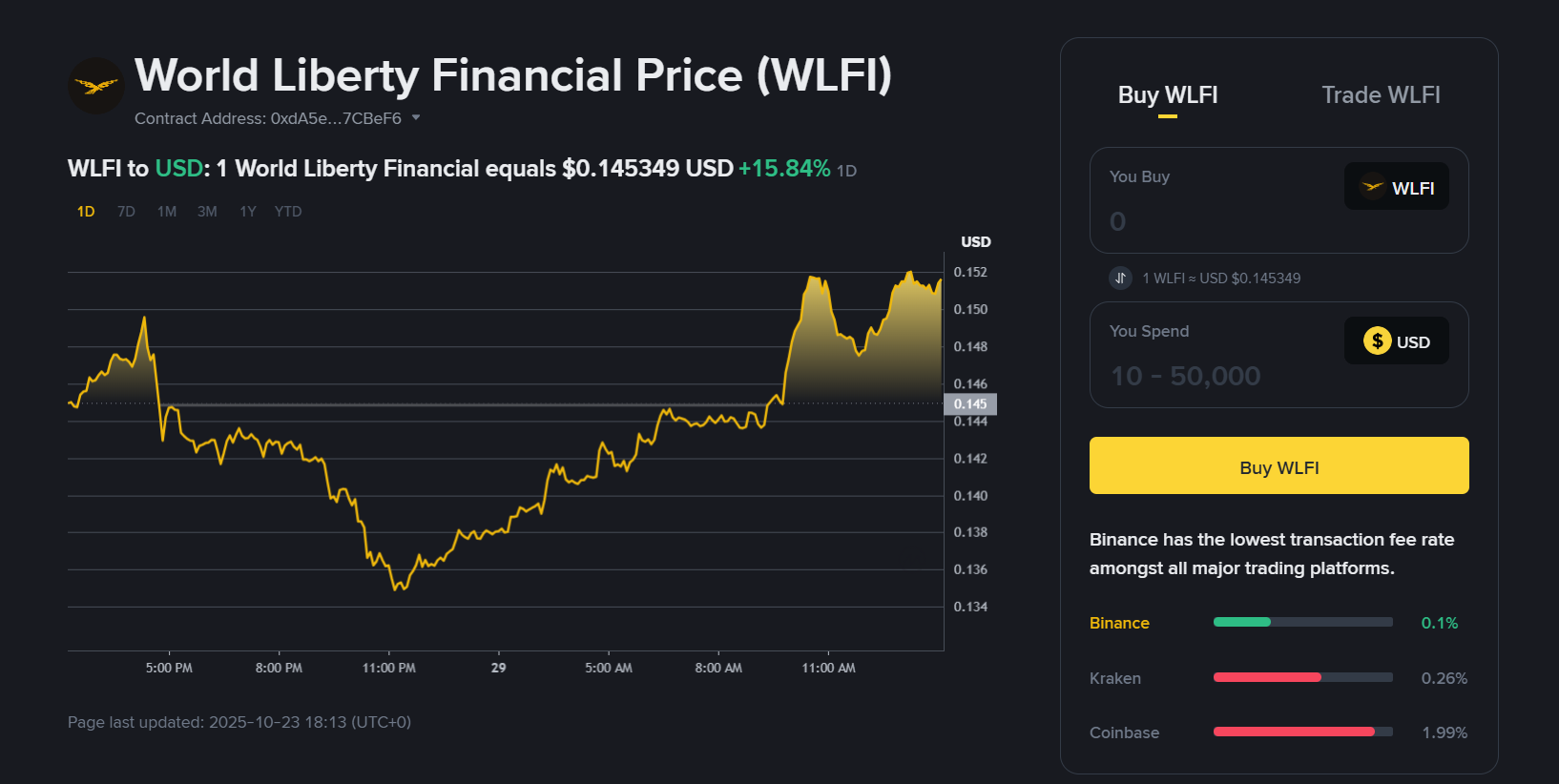Image resolution: width=1559 pixels, height=784 pixels.
Task: Click the World Liberty Financial eagle logo
Action: [x=96, y=86]
